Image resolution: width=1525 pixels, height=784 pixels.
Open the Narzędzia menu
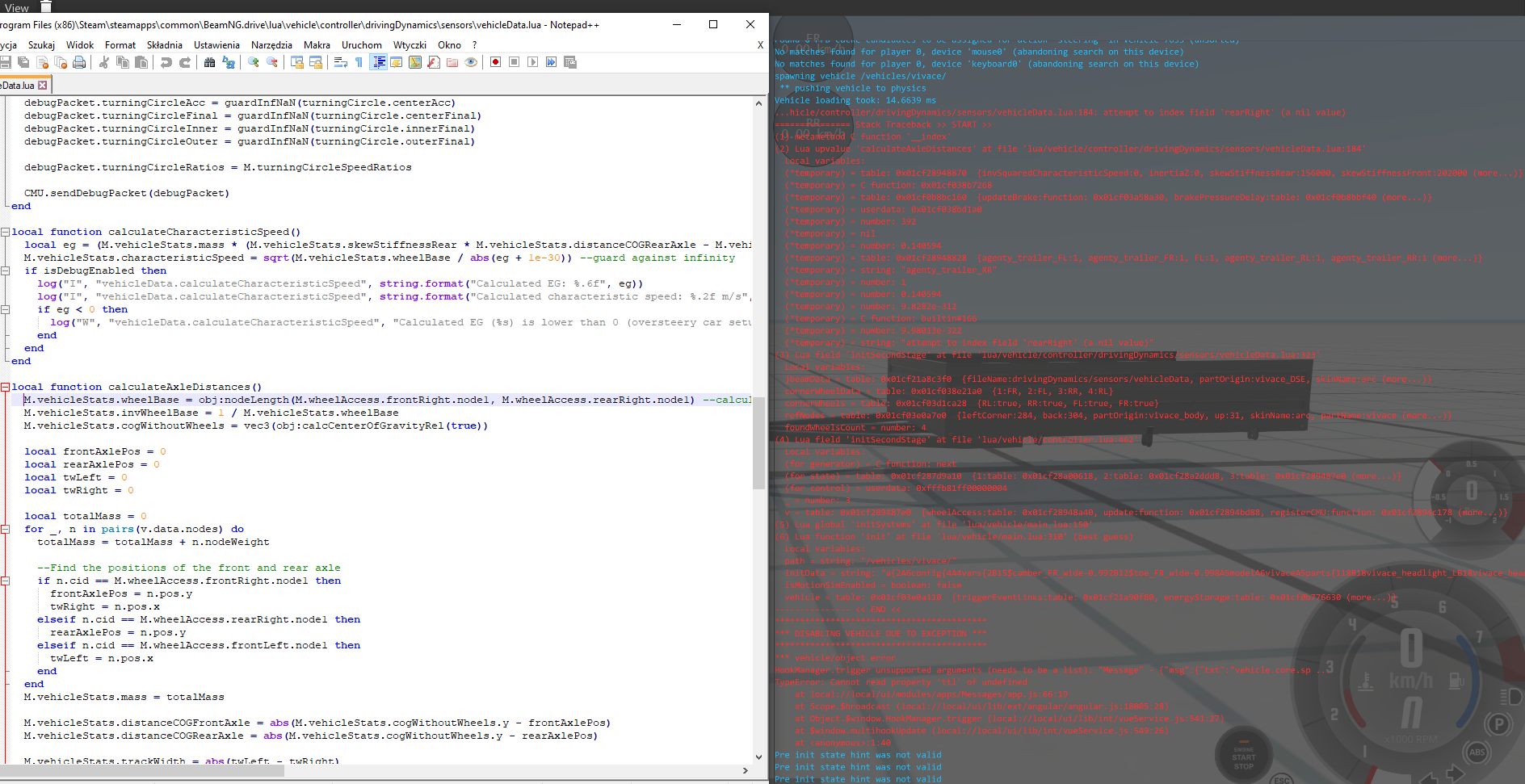[x=271, y=45]
